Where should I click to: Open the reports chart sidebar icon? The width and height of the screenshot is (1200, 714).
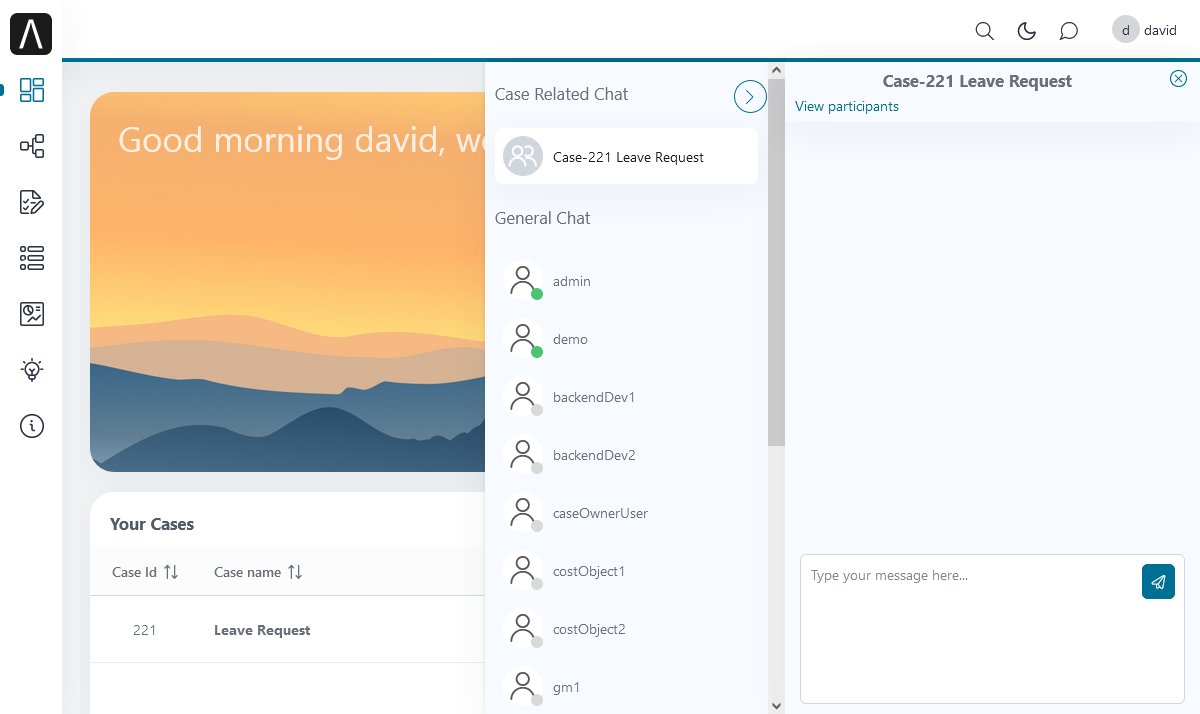point(32,314)
